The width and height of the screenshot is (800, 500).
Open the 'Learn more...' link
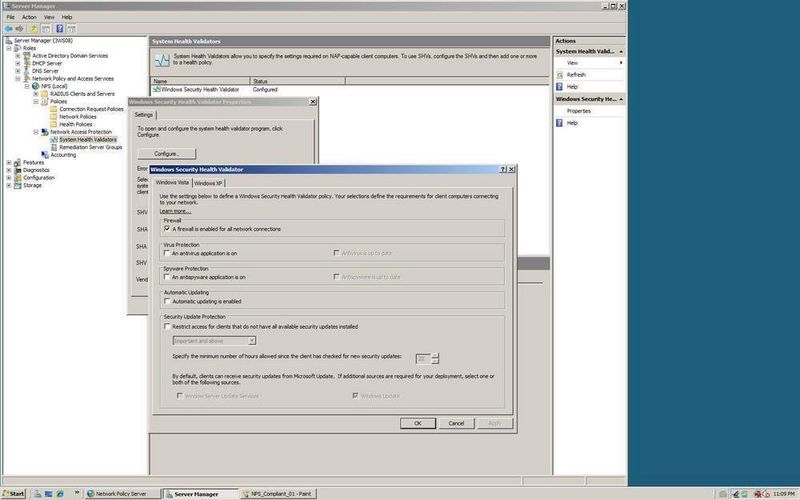(x=175, y=211)
